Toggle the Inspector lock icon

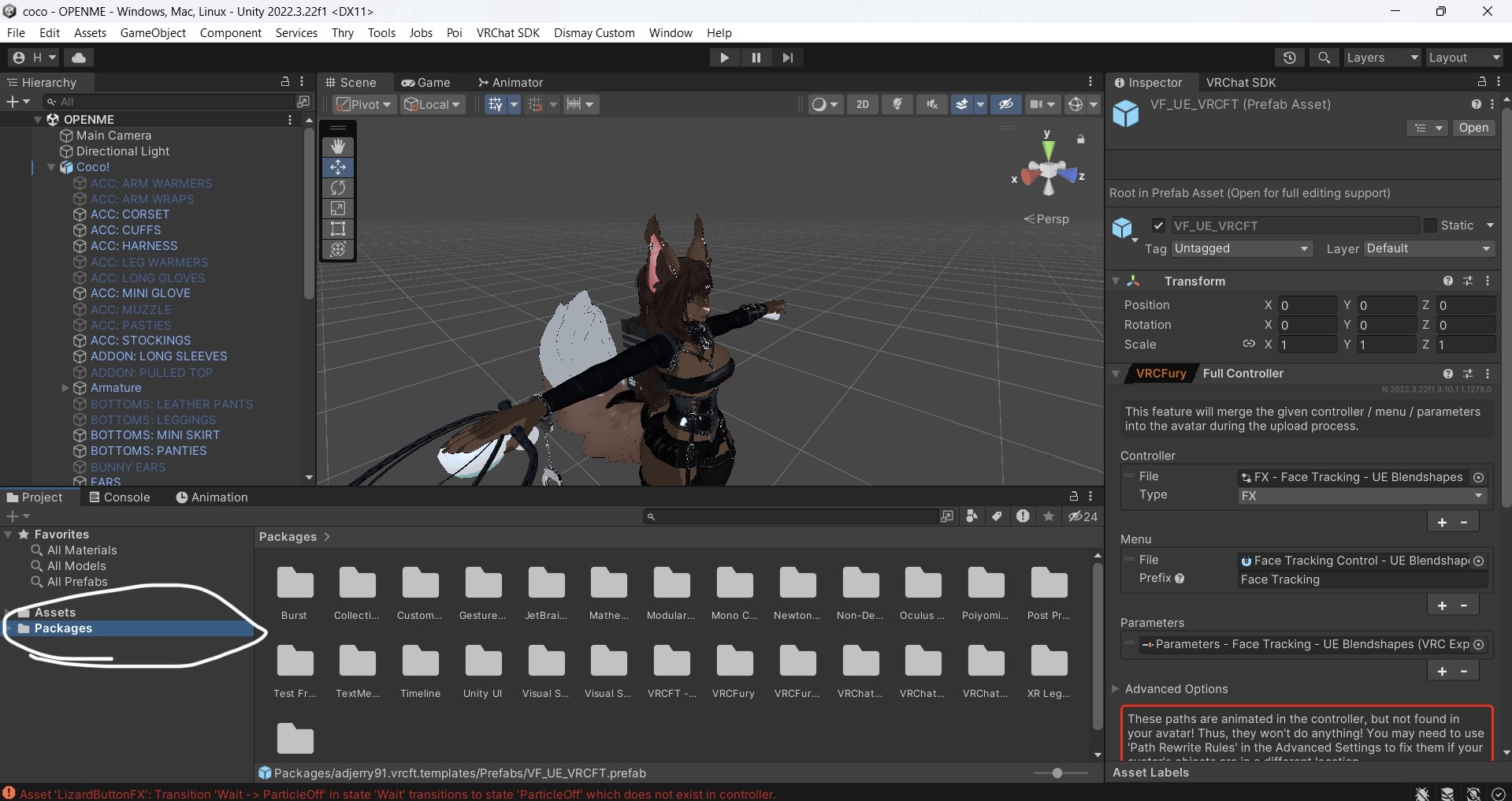pyautogui.click(x=1482, y=82)
